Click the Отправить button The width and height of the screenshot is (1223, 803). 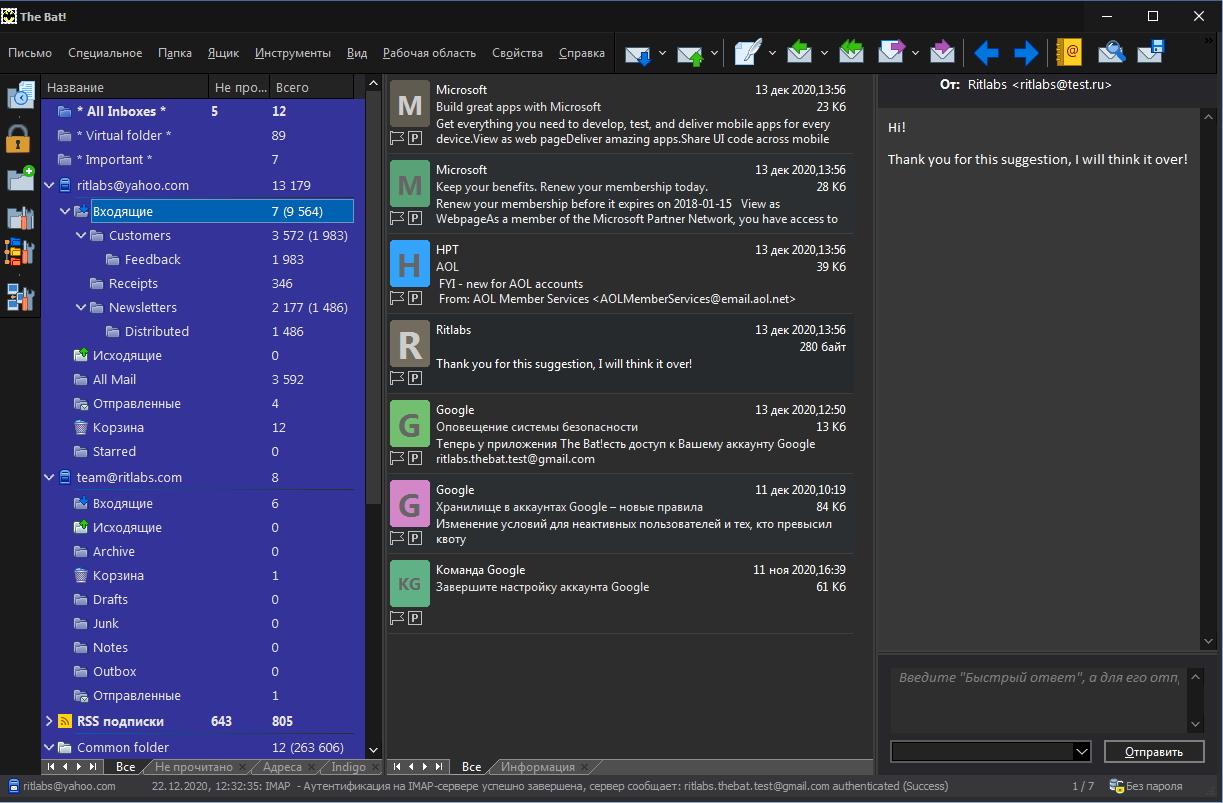[x=1154, y=752]
